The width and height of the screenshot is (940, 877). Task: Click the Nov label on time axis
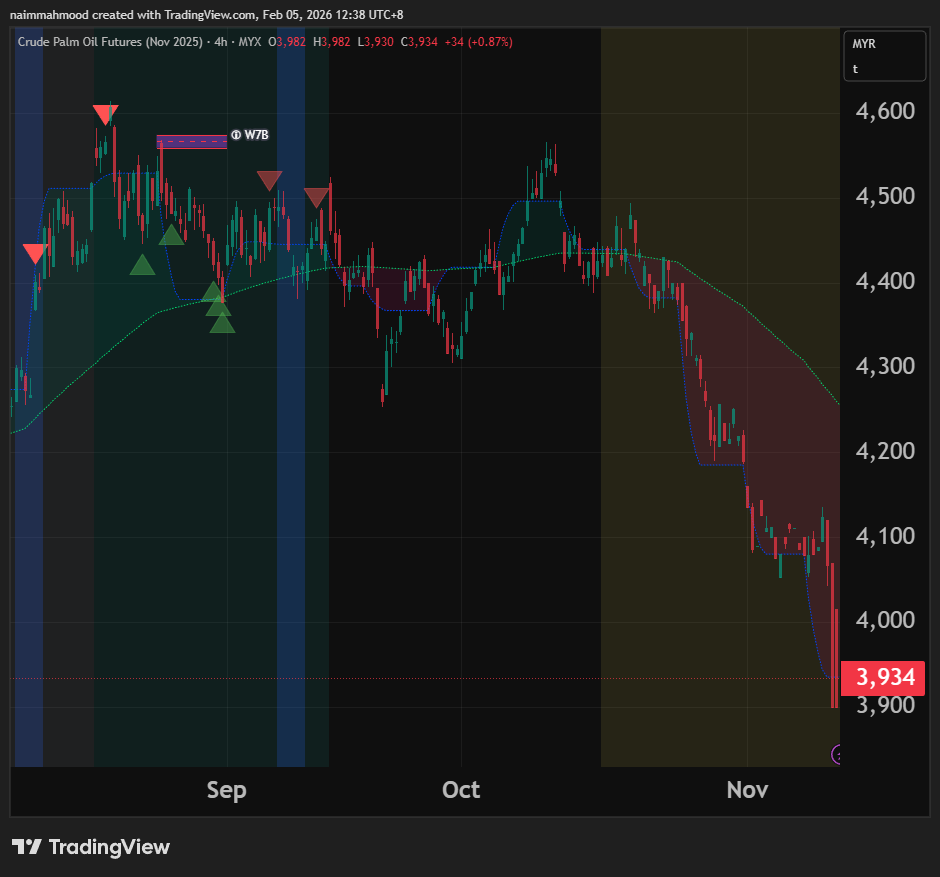[x=747, y=790]
